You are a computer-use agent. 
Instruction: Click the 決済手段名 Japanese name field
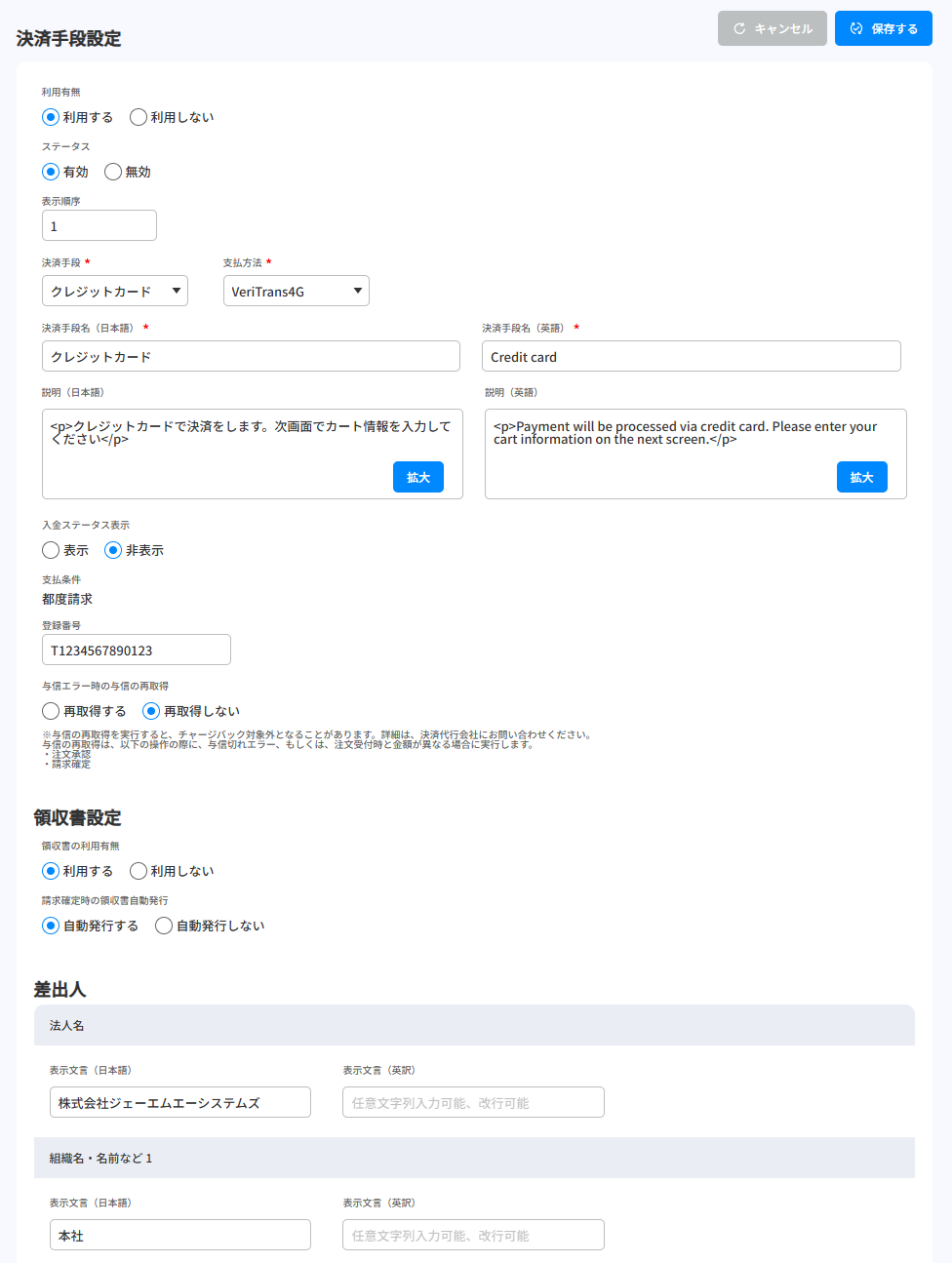point(251,356)
